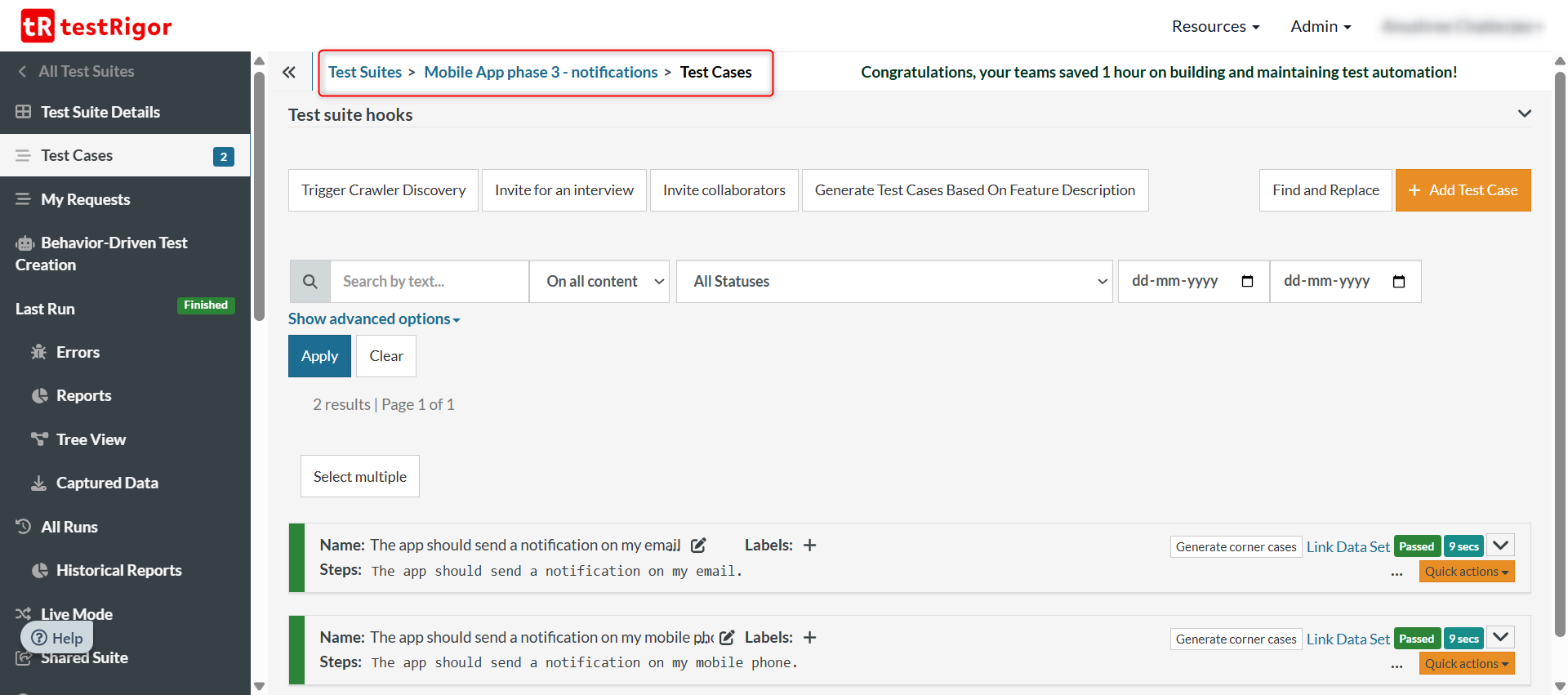This screenshot has width=1568, height=695.
Task: Click the search magnifier icon
Action: point(310,282)
